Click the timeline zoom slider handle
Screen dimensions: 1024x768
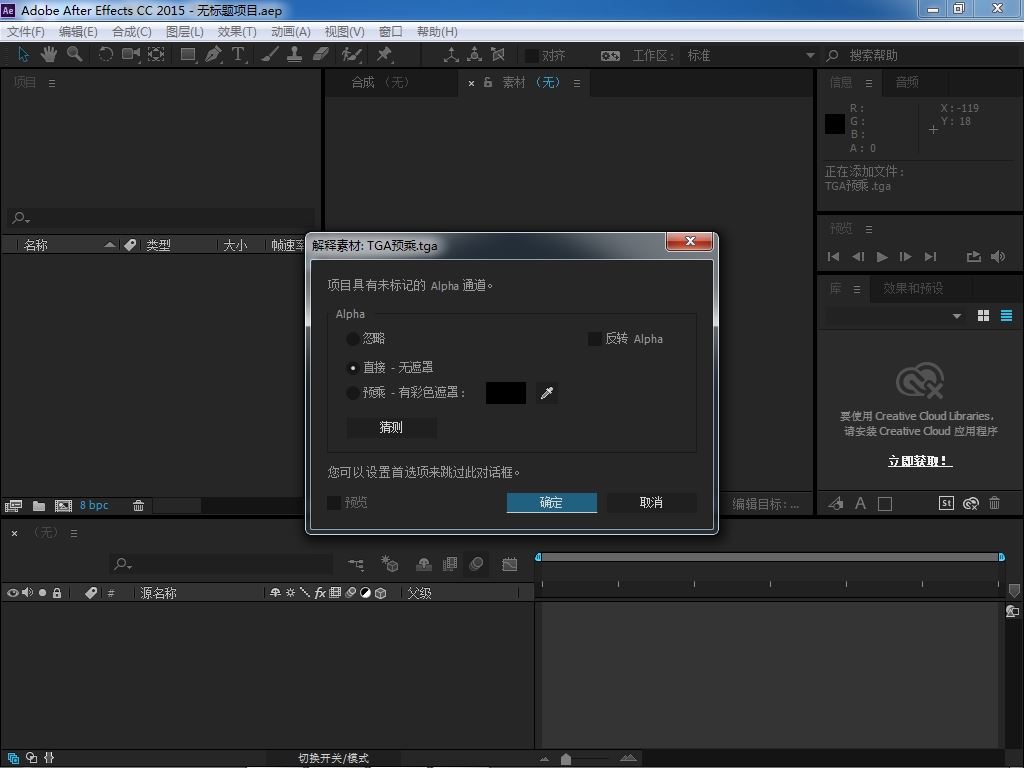(x=566, y=759)
